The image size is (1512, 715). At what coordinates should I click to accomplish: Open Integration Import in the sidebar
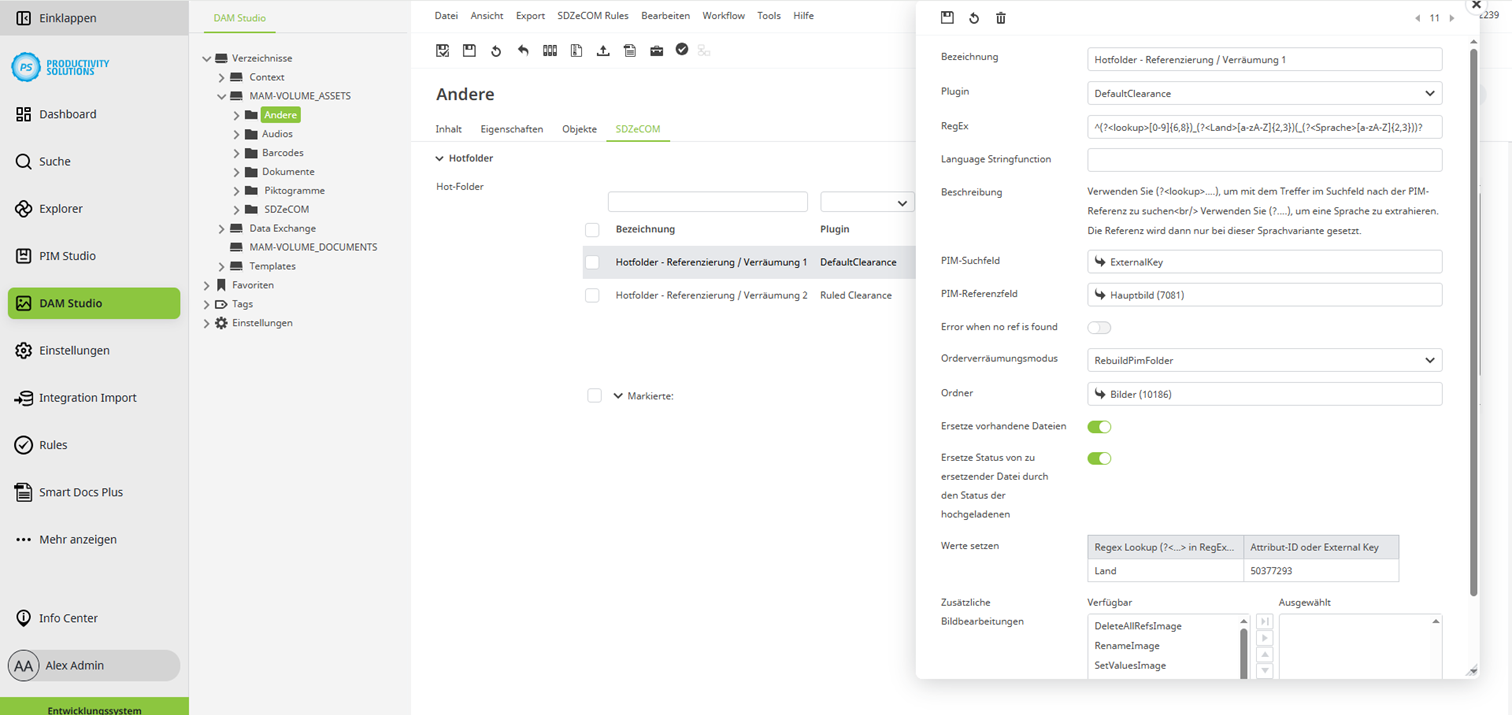point(87,398)
